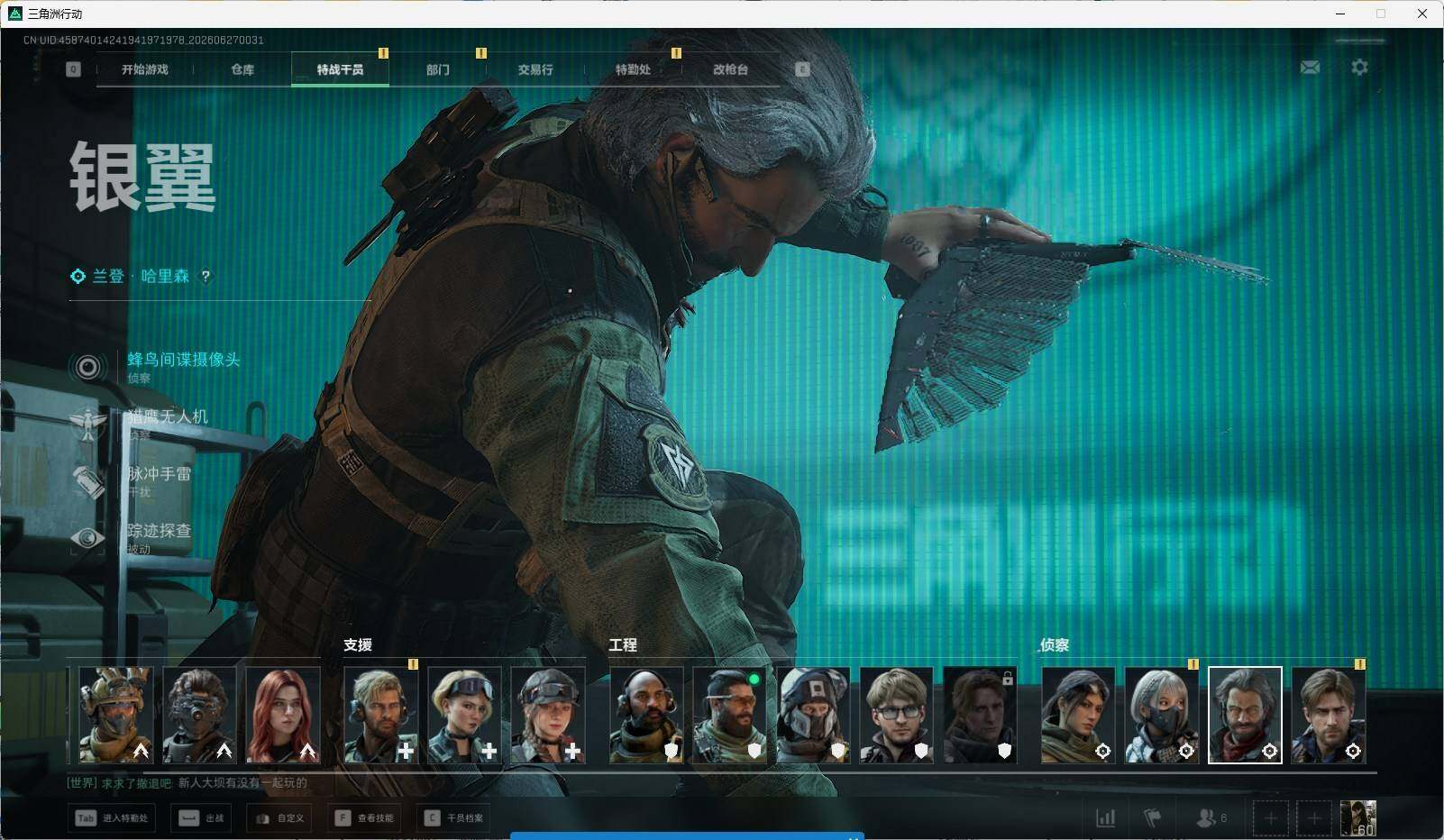Select support operator wearing a helmet
This screenshot has height=840, width=1444.
(548, 715)
